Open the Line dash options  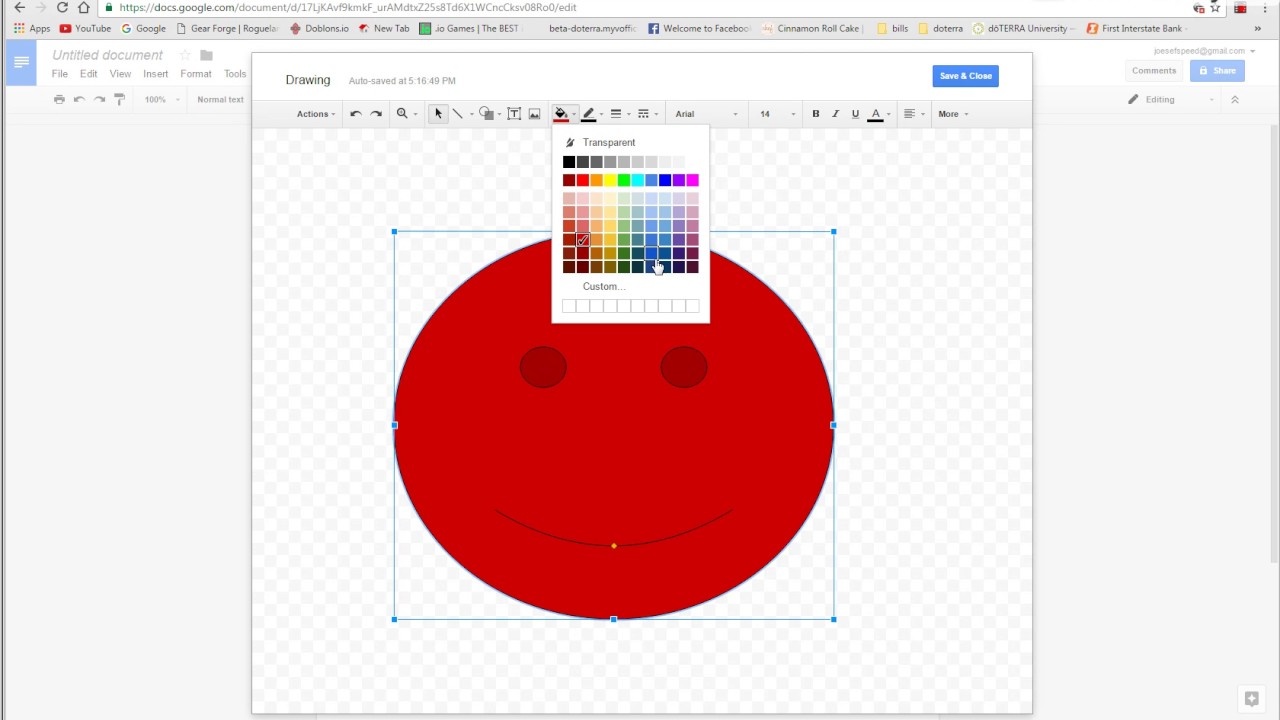tap(643, 114)
